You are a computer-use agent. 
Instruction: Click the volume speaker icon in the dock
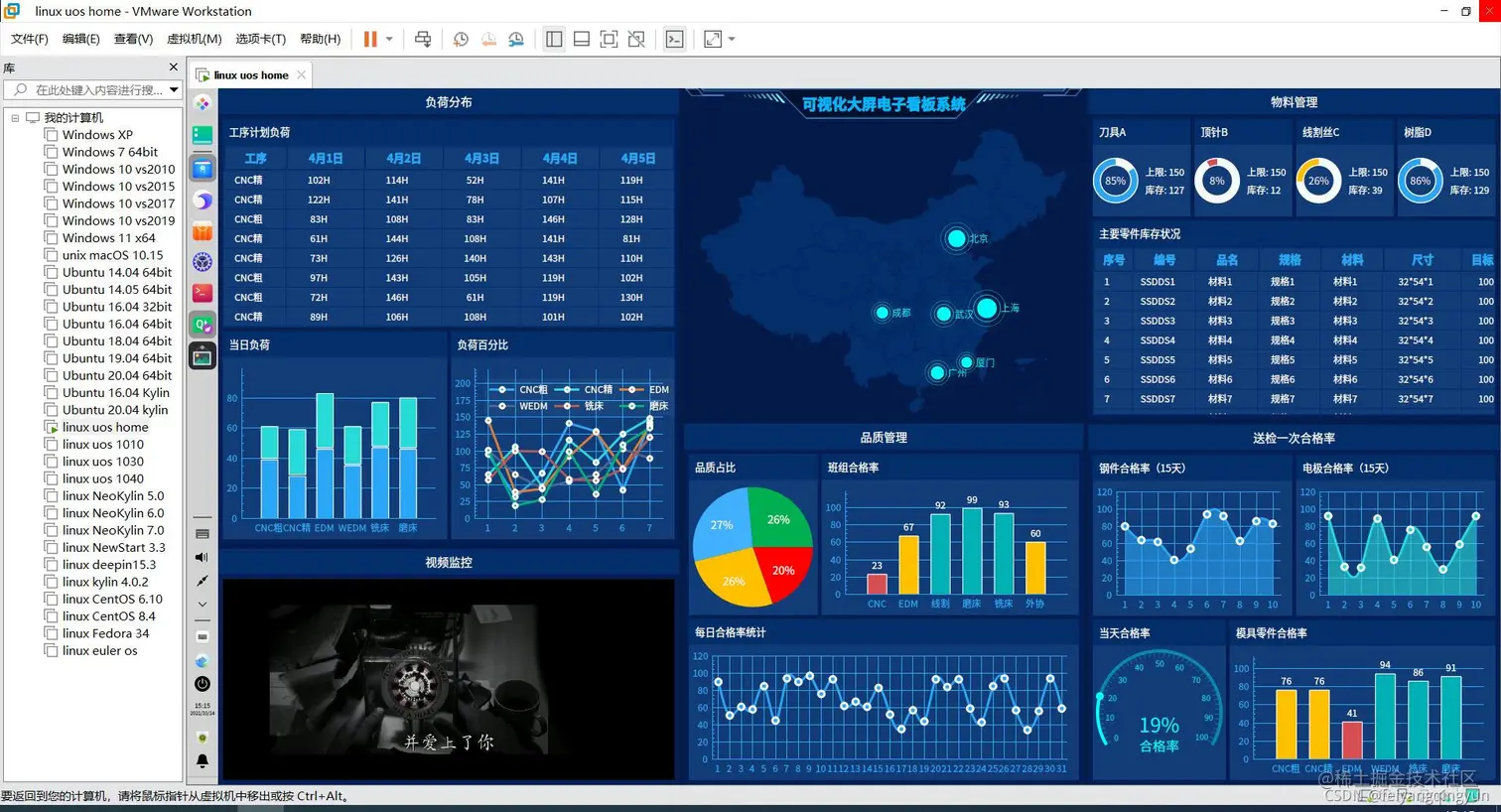pos(203,557)
